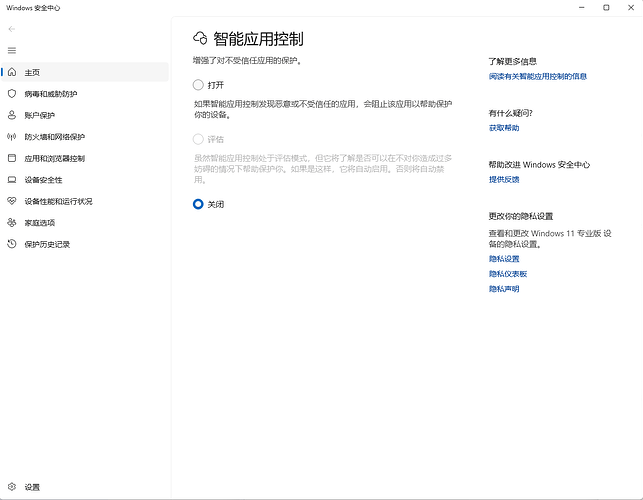Click the window icon for 应用和浏览器控制
The height and width of the screenshot is (500, 643).
[12, 158]
